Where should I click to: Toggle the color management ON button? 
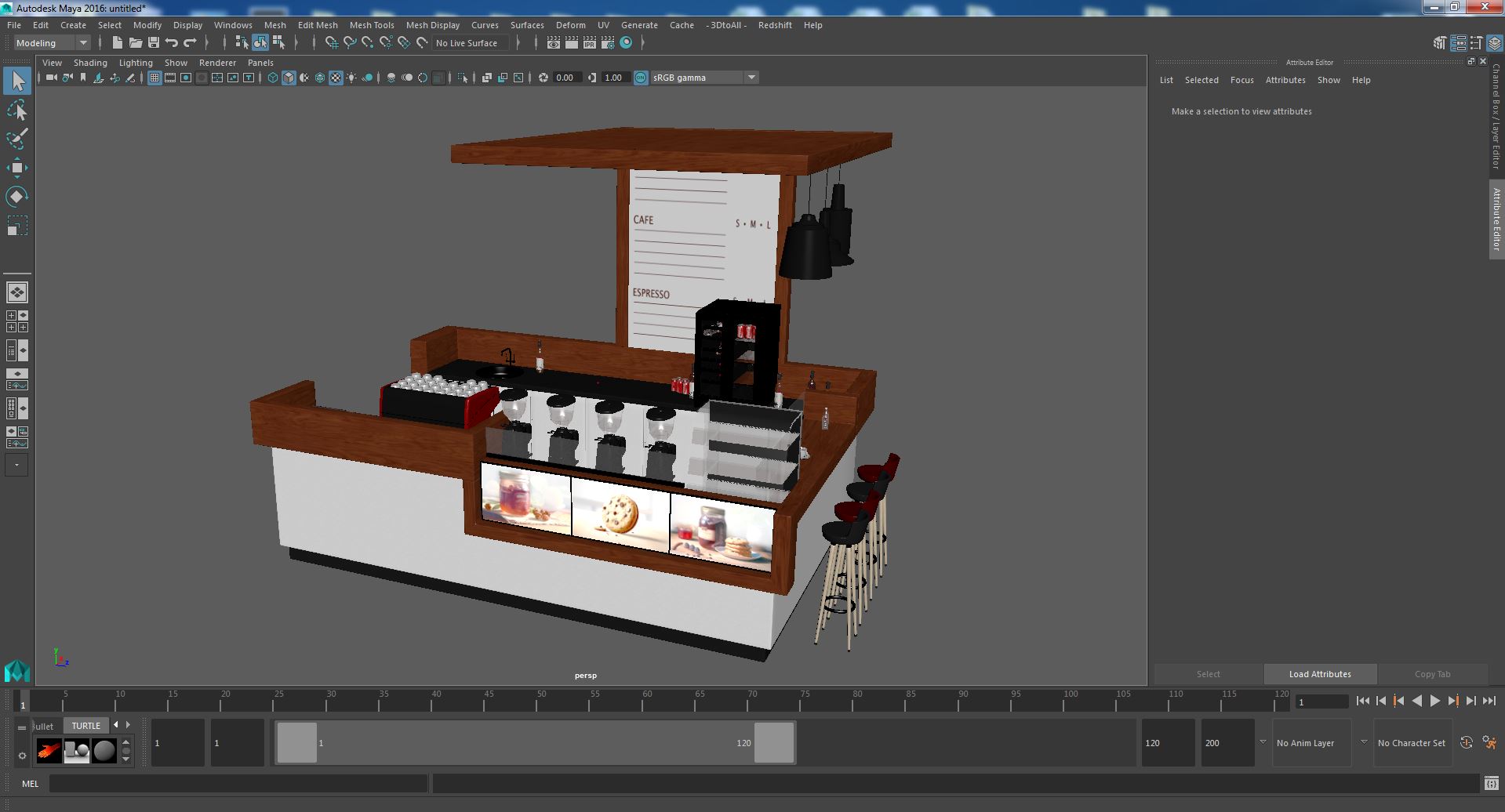point(641,78)
